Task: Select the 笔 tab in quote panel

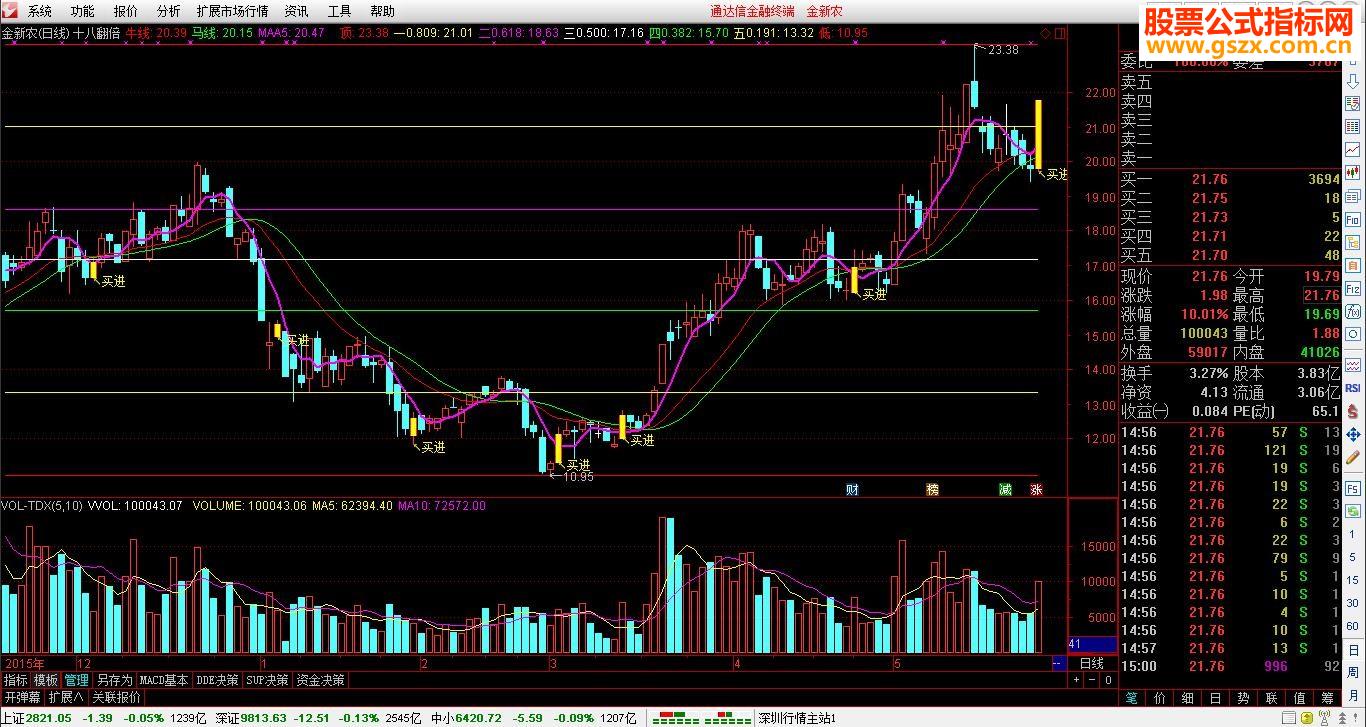Action: [1131, 698]
